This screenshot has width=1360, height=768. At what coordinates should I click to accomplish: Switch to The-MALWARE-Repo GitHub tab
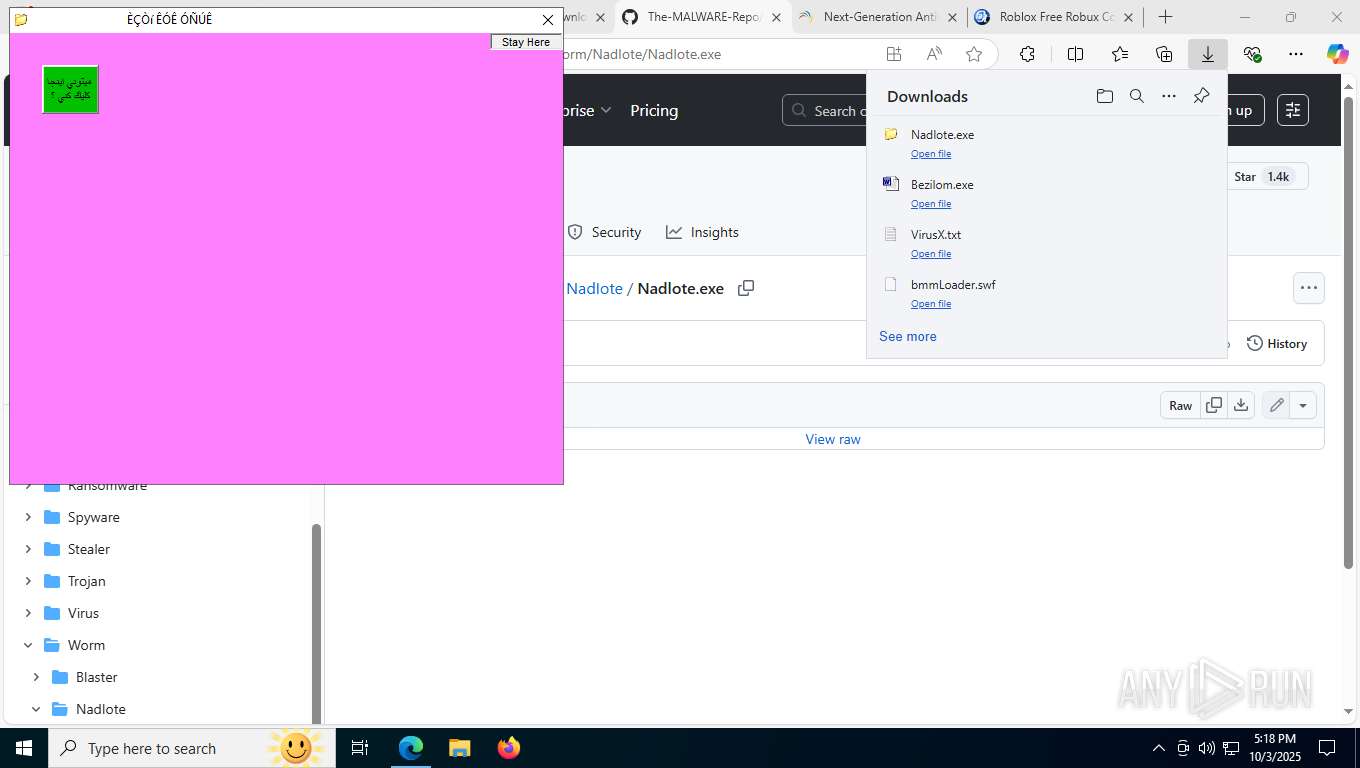pyautogui.click(x=702, y=17)
